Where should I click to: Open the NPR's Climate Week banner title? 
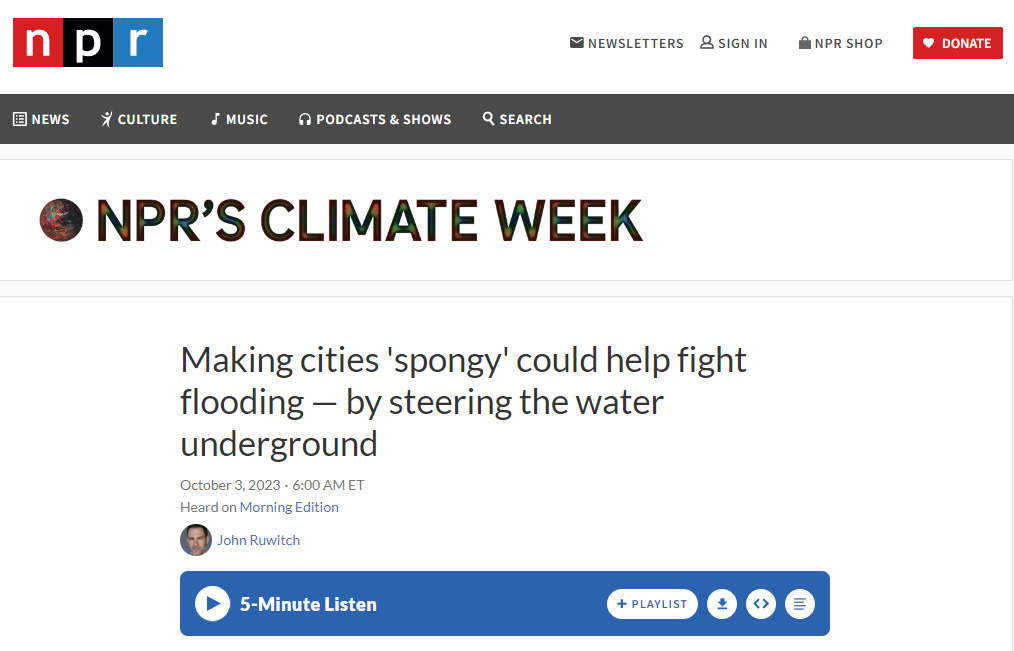(x=369, y=220)
